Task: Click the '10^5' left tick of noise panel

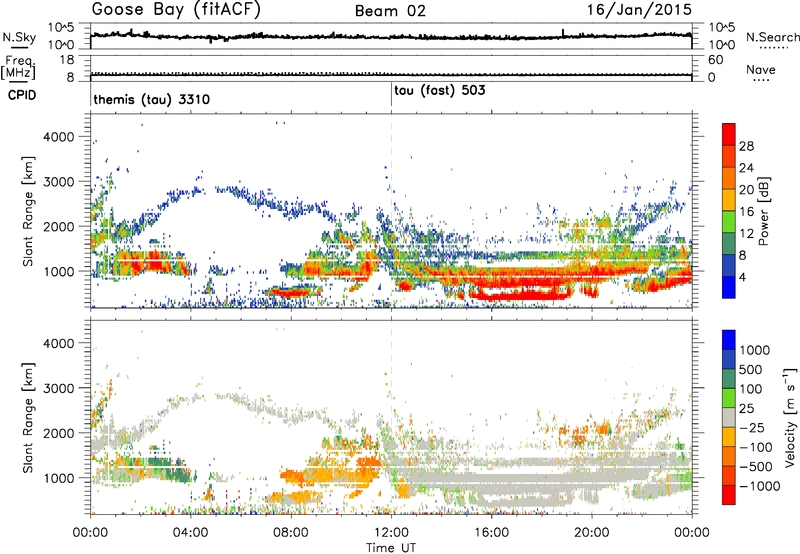Action: (x=61, y=28)
